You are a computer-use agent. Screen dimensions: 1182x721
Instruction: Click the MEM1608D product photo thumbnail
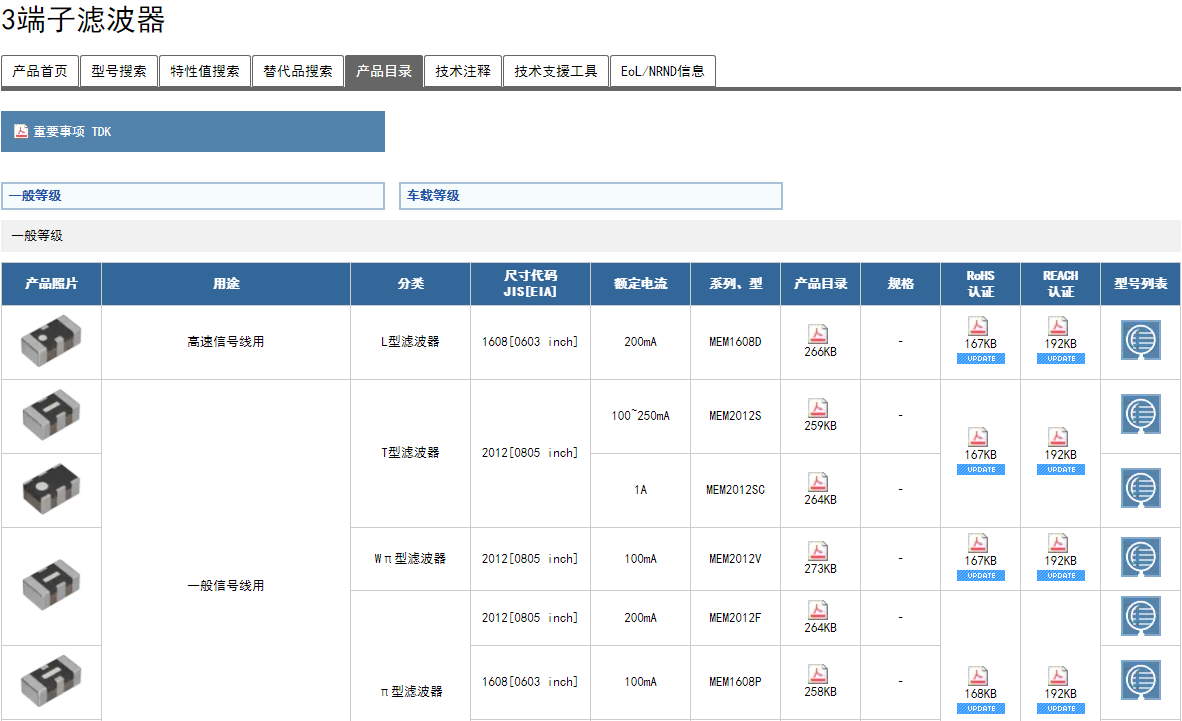(x=51, y=341)
